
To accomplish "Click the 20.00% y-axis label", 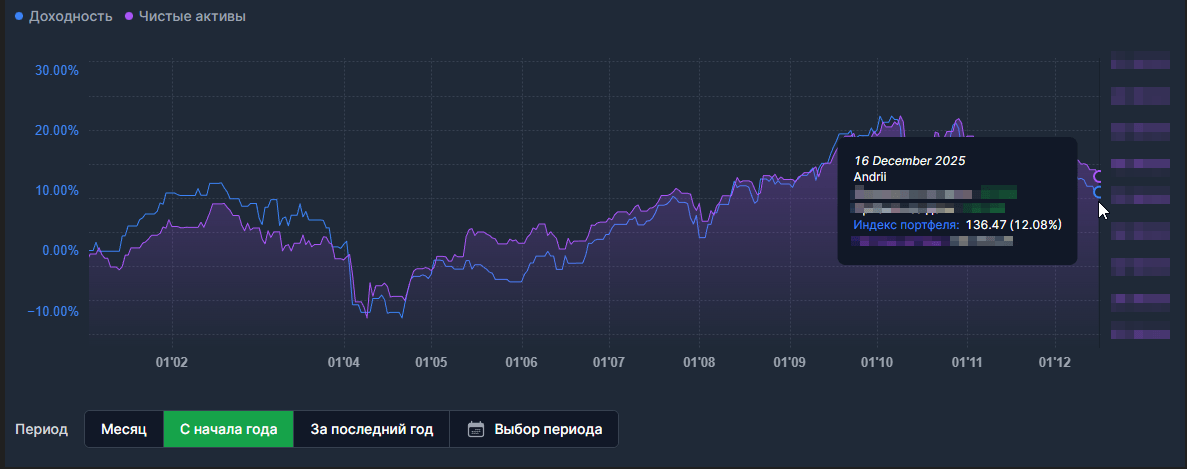I will tap(57, 130).
